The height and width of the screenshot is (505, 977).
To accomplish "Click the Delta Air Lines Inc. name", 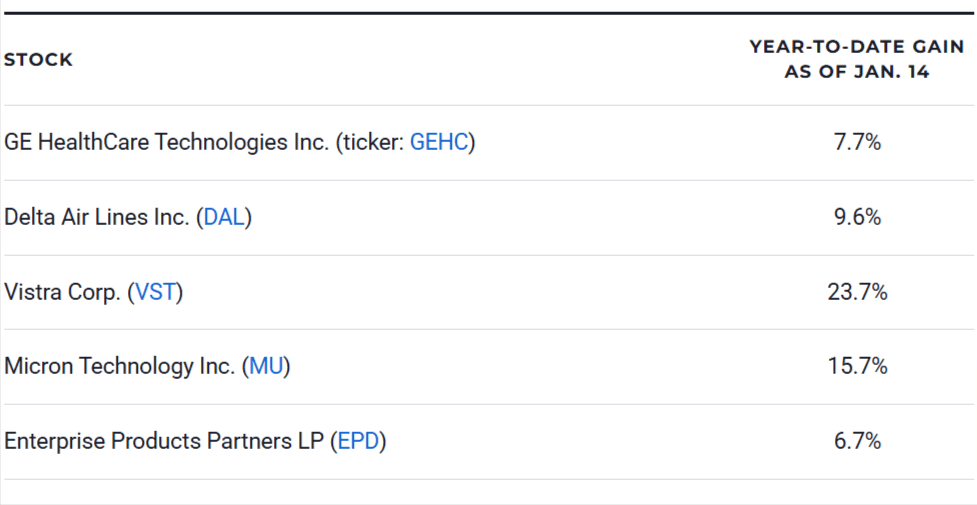I will coord(96,217).
